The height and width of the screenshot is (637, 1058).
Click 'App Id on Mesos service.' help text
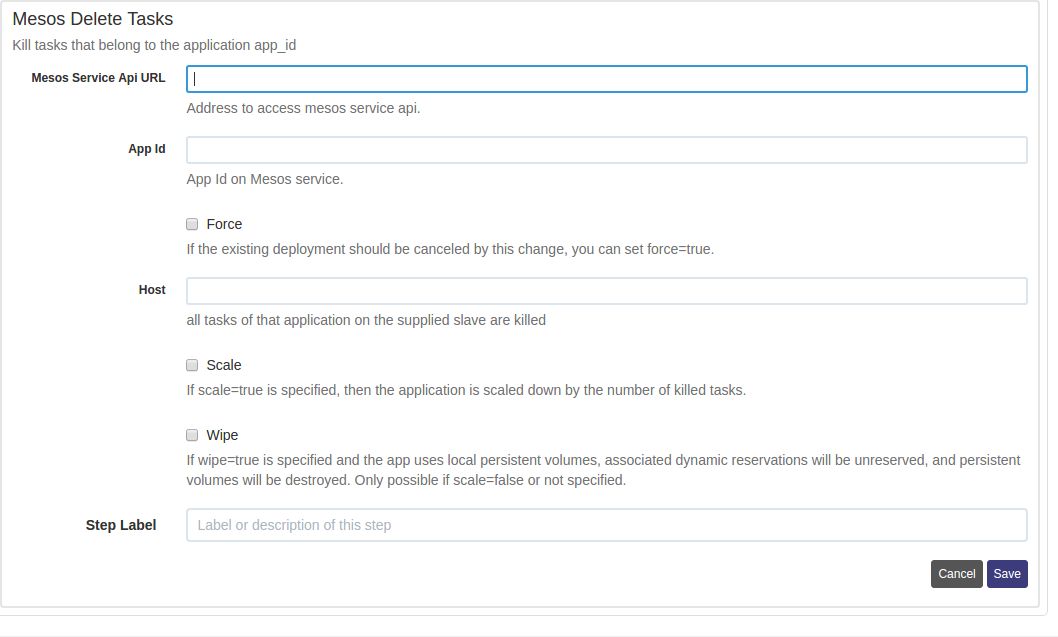point(265,179)
